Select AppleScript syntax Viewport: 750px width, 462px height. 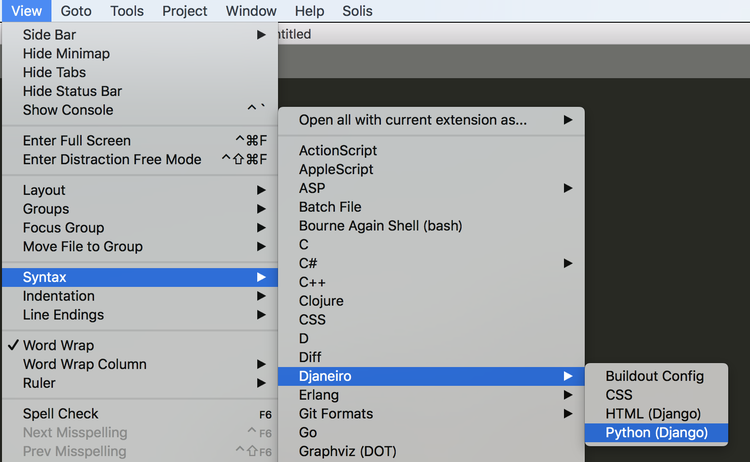coord(431,169)
